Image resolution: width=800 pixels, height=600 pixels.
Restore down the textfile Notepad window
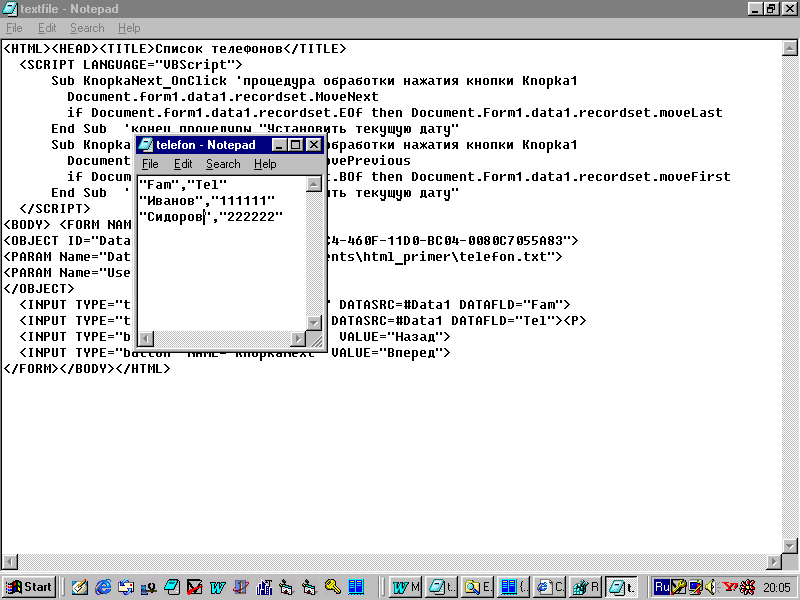point(771,9)
